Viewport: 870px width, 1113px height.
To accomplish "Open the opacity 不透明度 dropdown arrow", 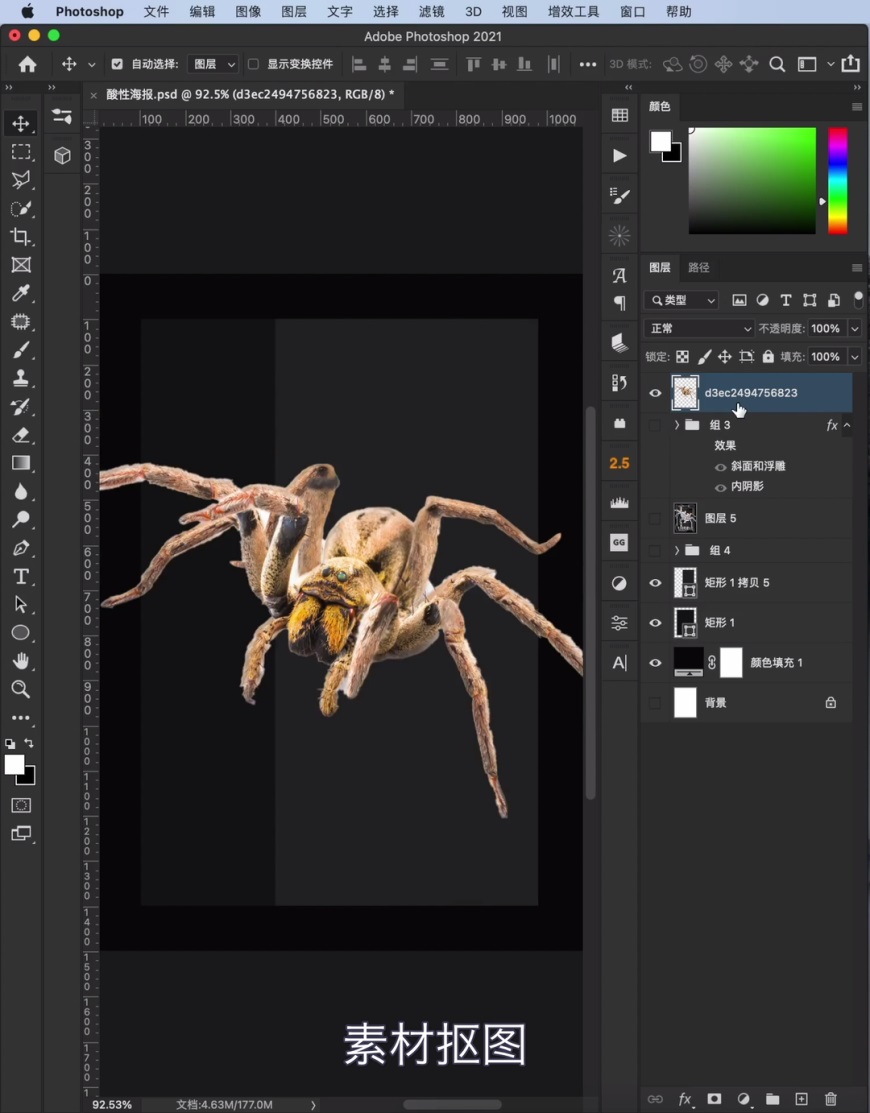I will click(x=854, y=329).
